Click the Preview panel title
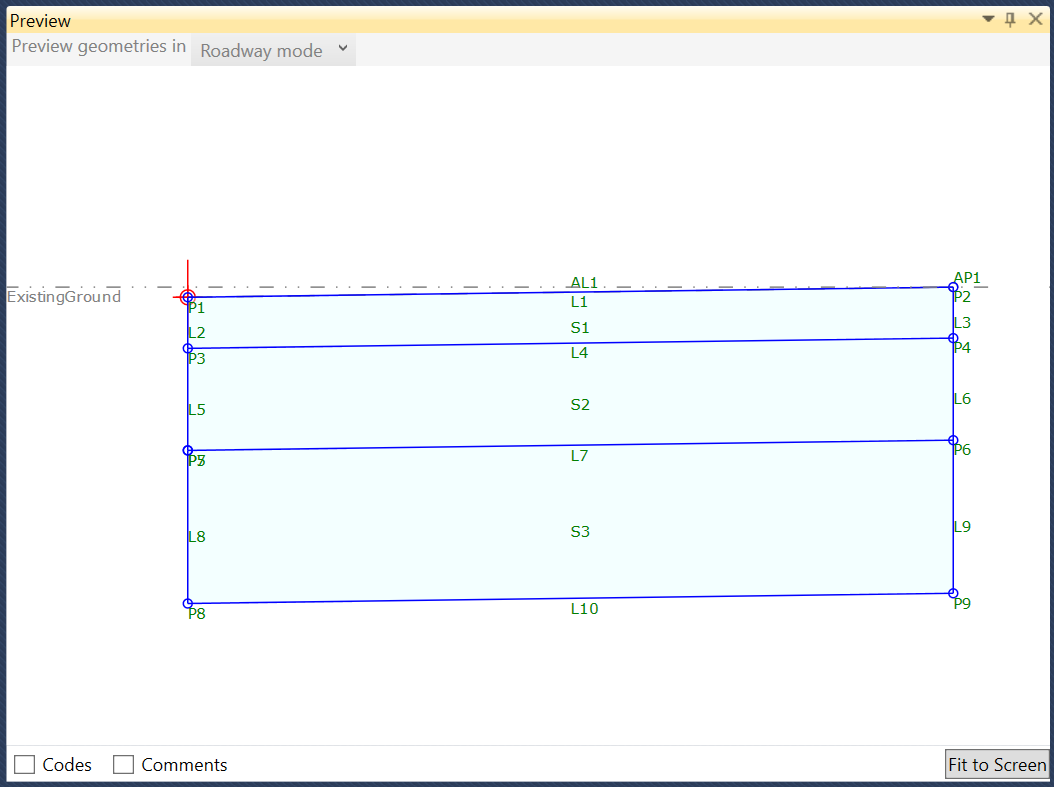 pos(40,19)
